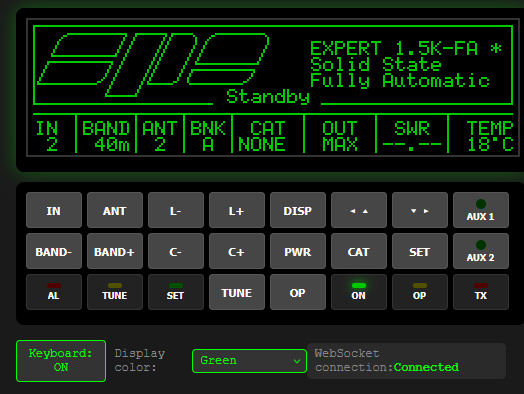This screenshot has width=524, height=394.
Task: Click the plain OP operate button
Action: (x=298, y=292)
